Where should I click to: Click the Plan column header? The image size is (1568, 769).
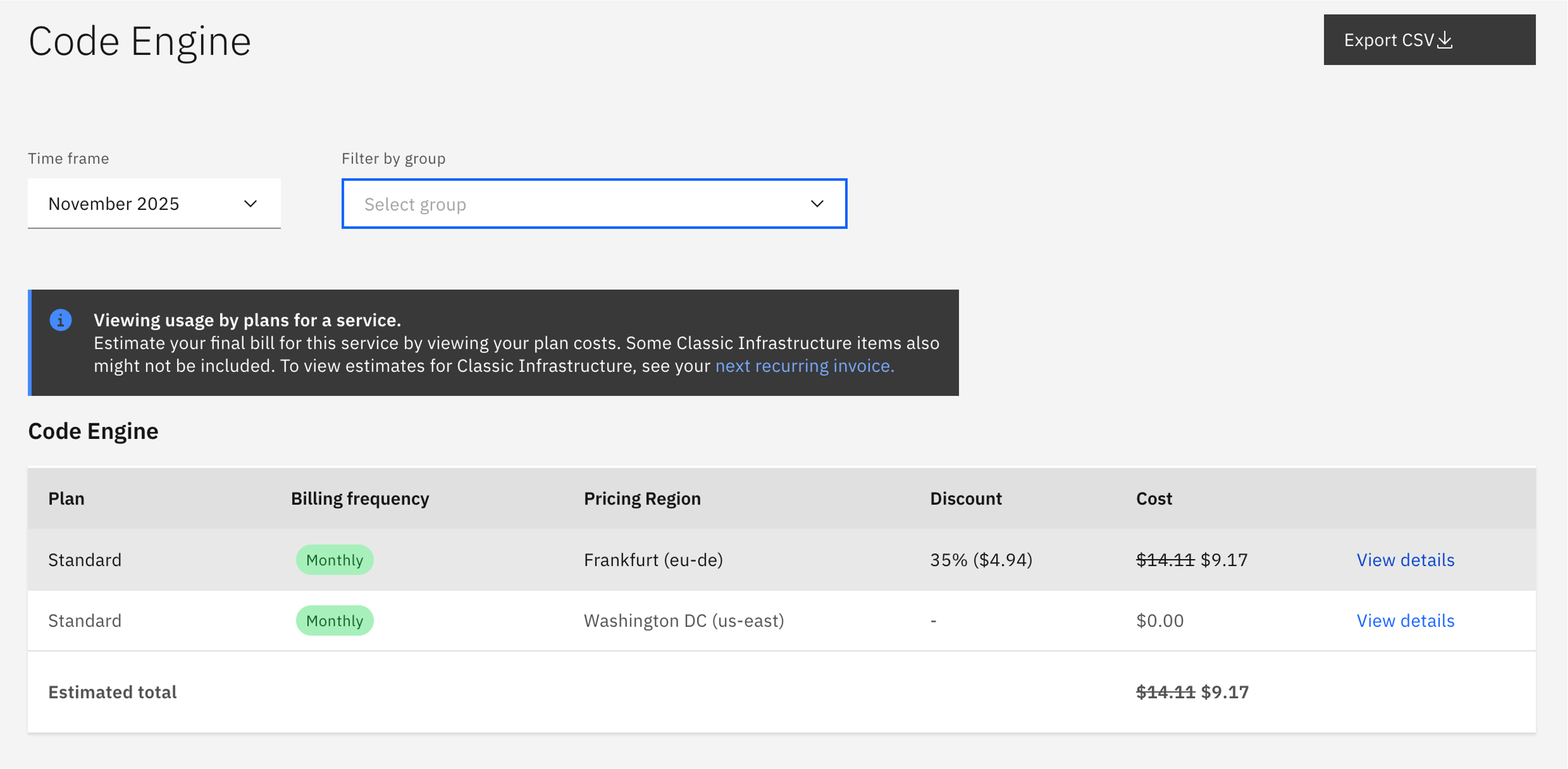click(66, 498)
